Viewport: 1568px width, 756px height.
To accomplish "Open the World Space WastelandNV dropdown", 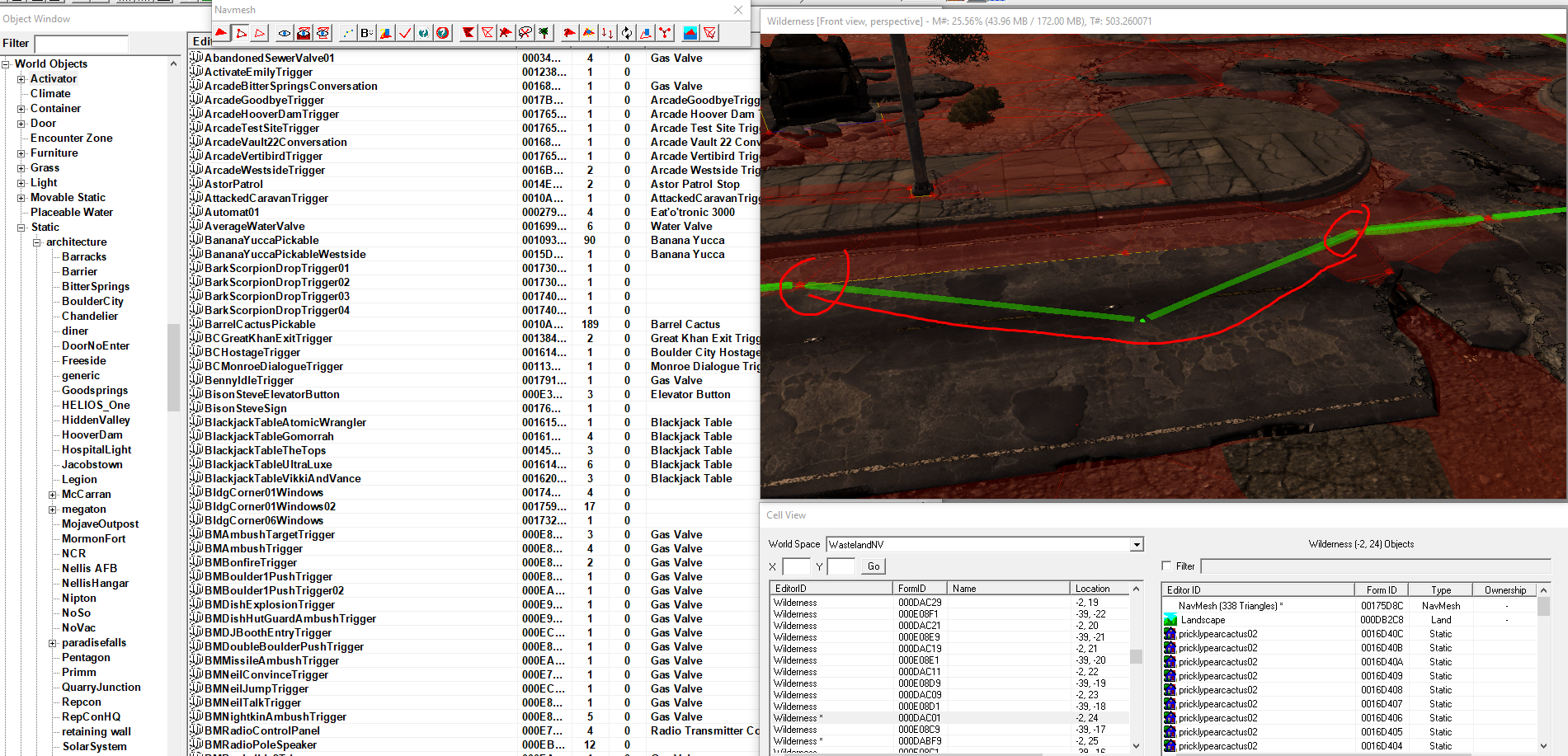I will point(1137,544).
